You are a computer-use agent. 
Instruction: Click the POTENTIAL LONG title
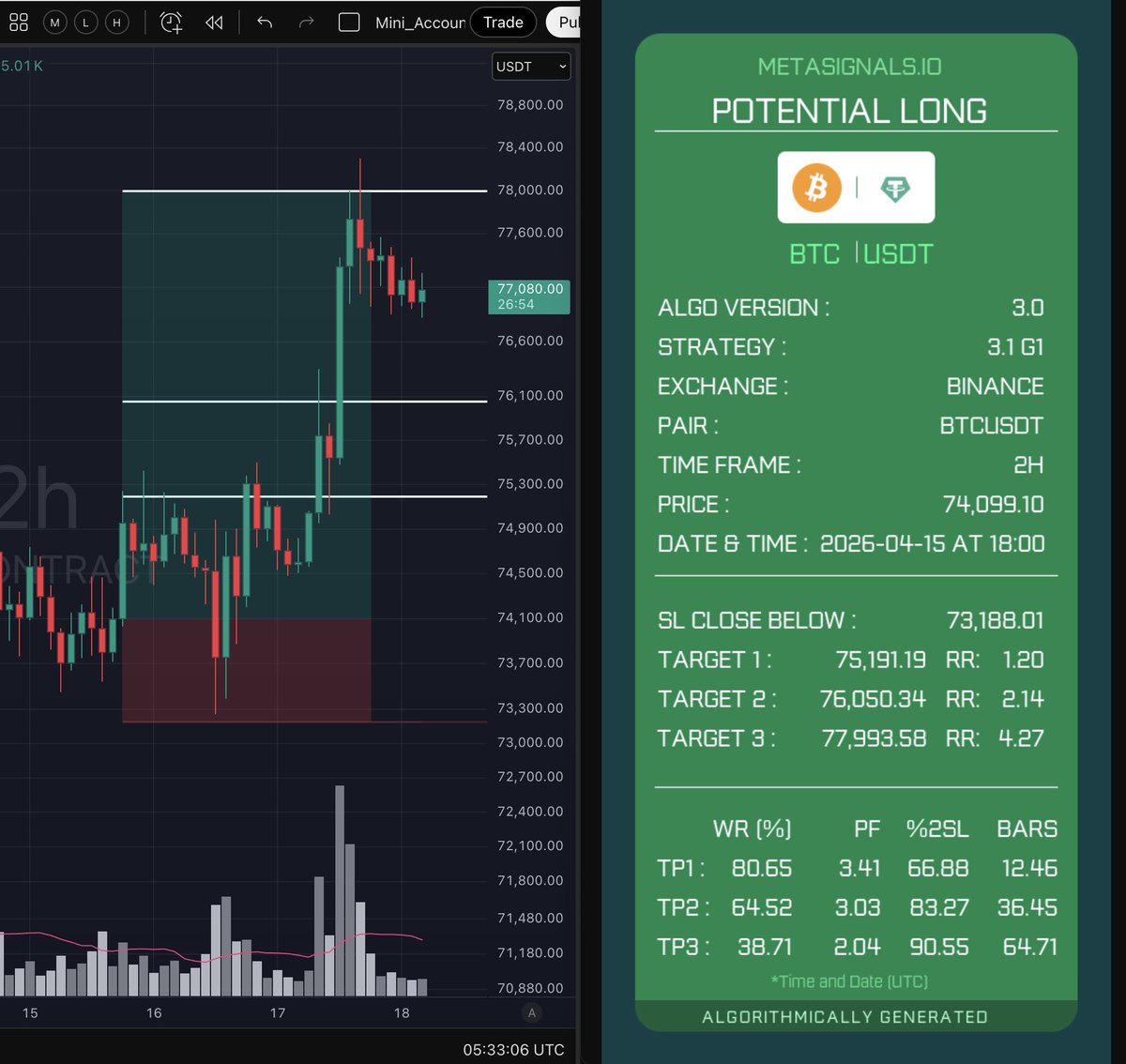pyautogui.click(x=849, y=111)
